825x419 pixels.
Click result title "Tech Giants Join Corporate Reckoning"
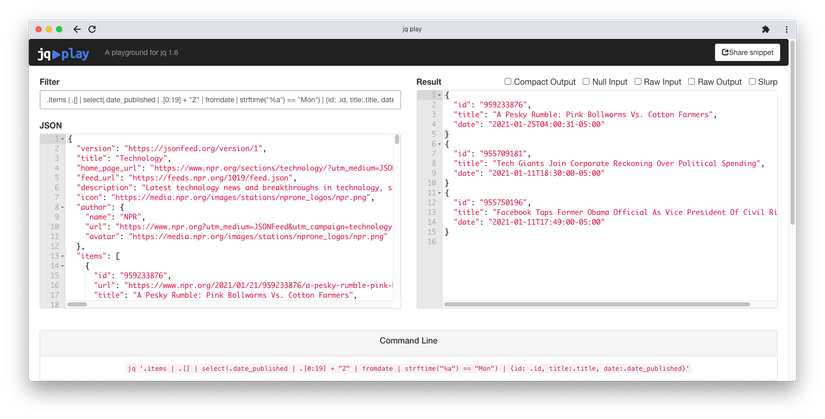click(x=609, y=163)
